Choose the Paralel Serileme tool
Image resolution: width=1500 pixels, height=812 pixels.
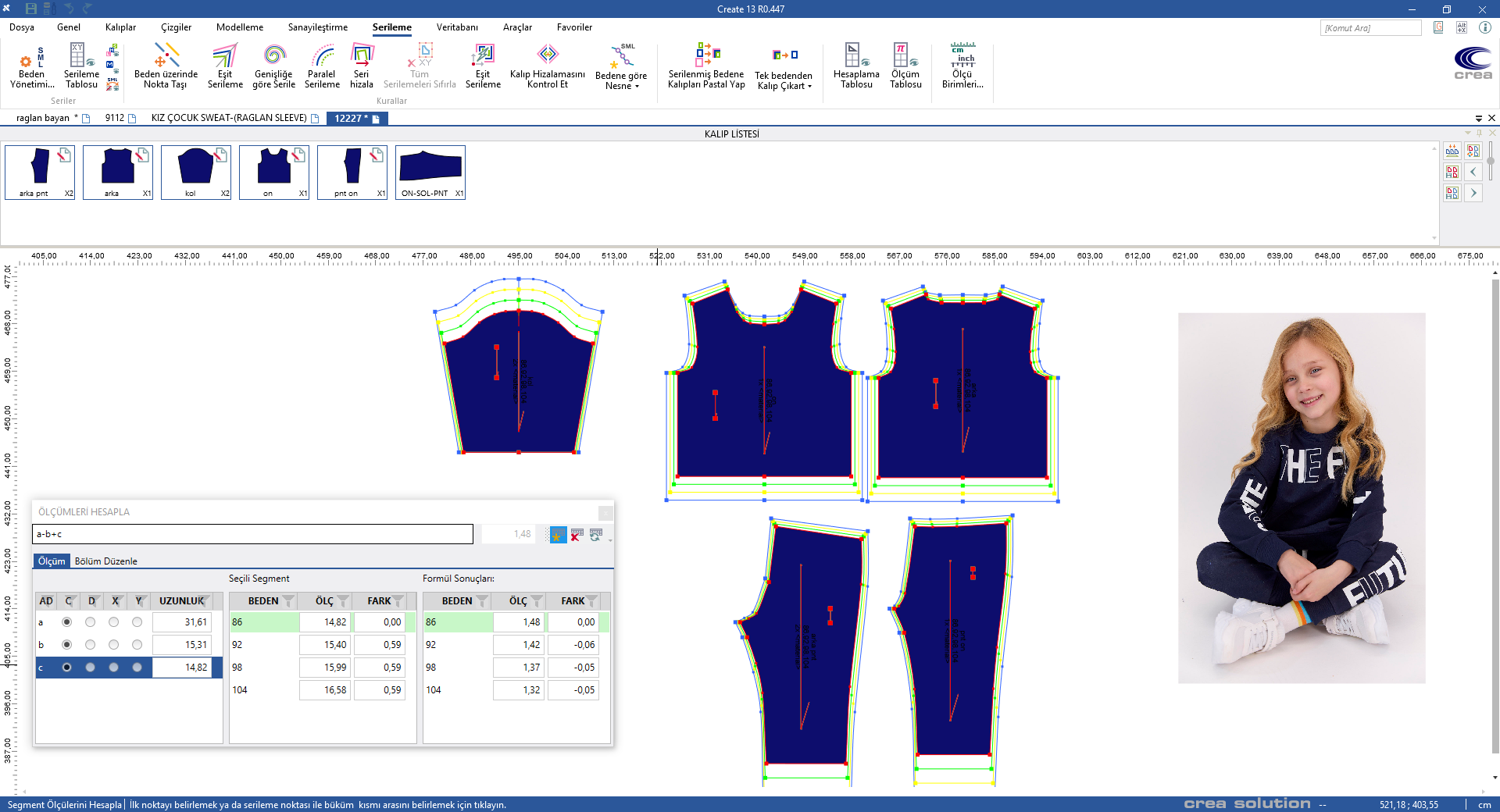pos(322,66)
